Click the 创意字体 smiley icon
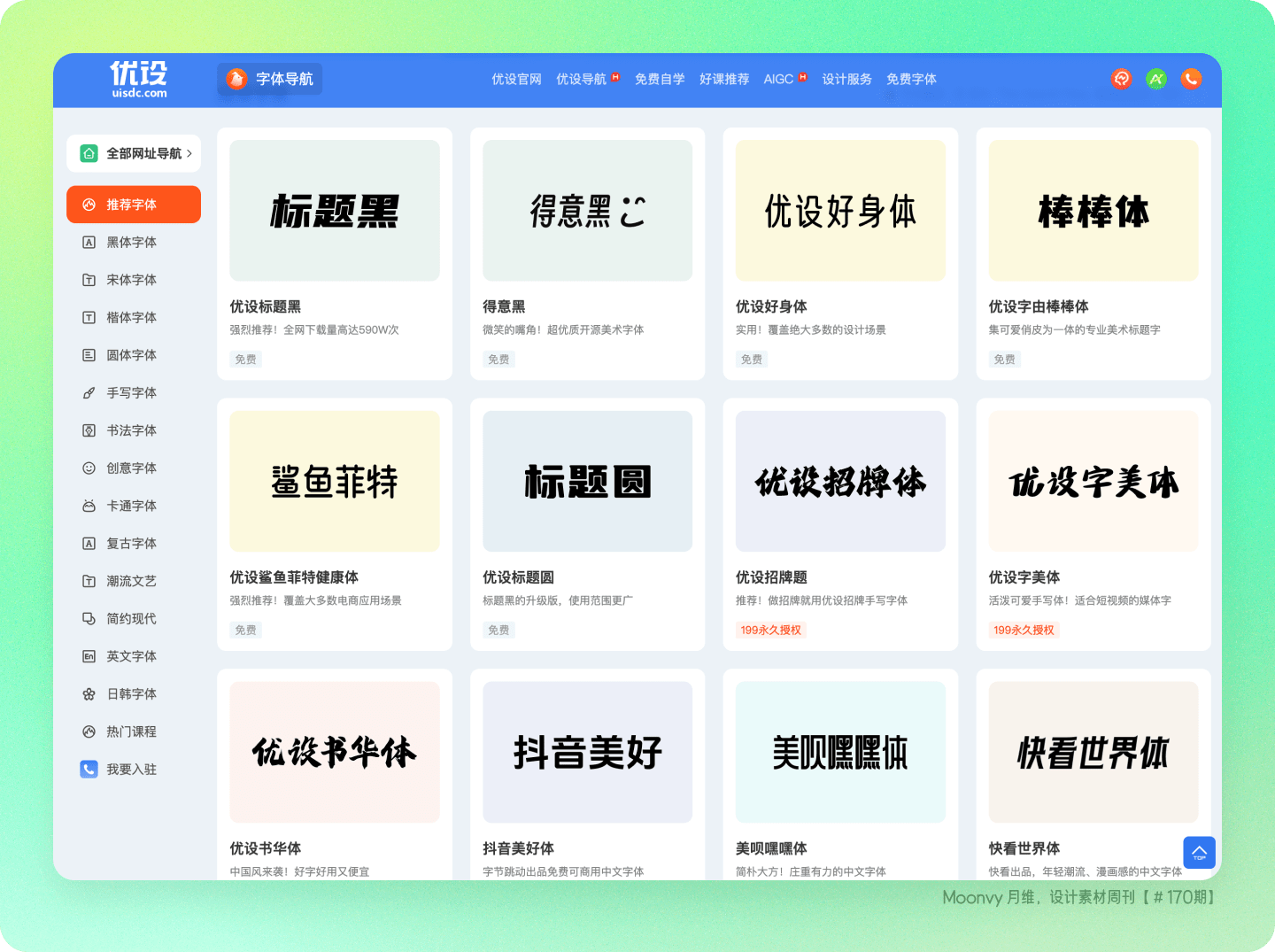Viewport: 1275px width, 952px height. click(x=89, y=468)
